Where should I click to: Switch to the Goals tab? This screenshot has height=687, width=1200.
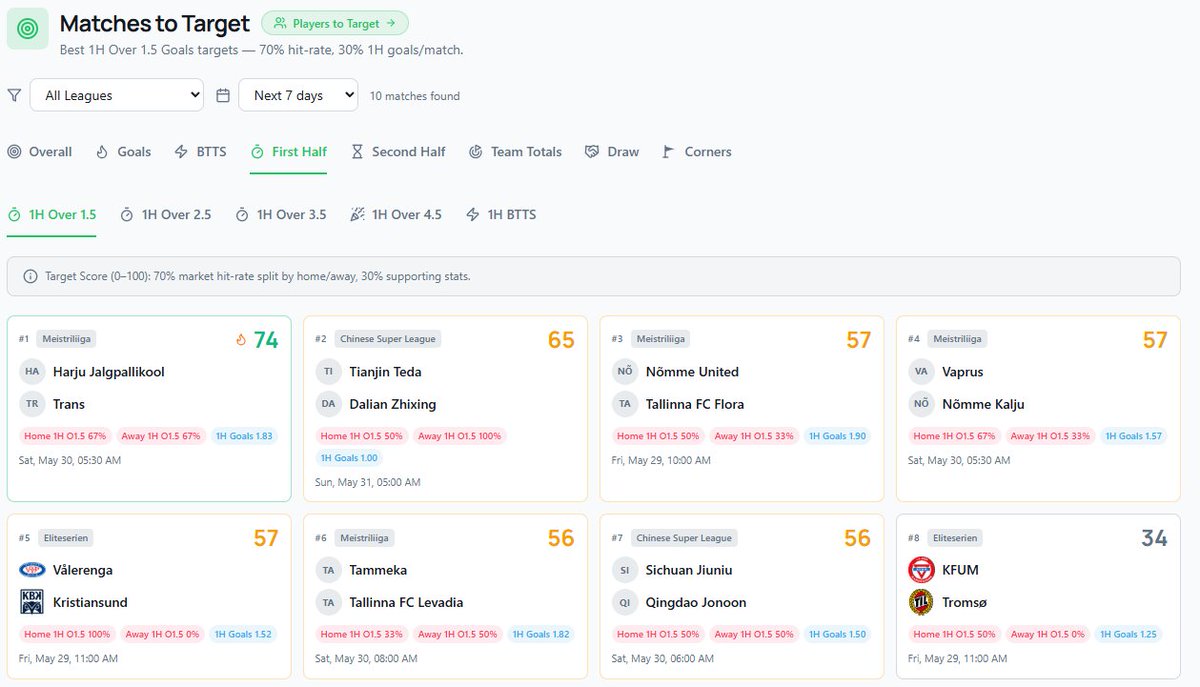coord(123,152)
